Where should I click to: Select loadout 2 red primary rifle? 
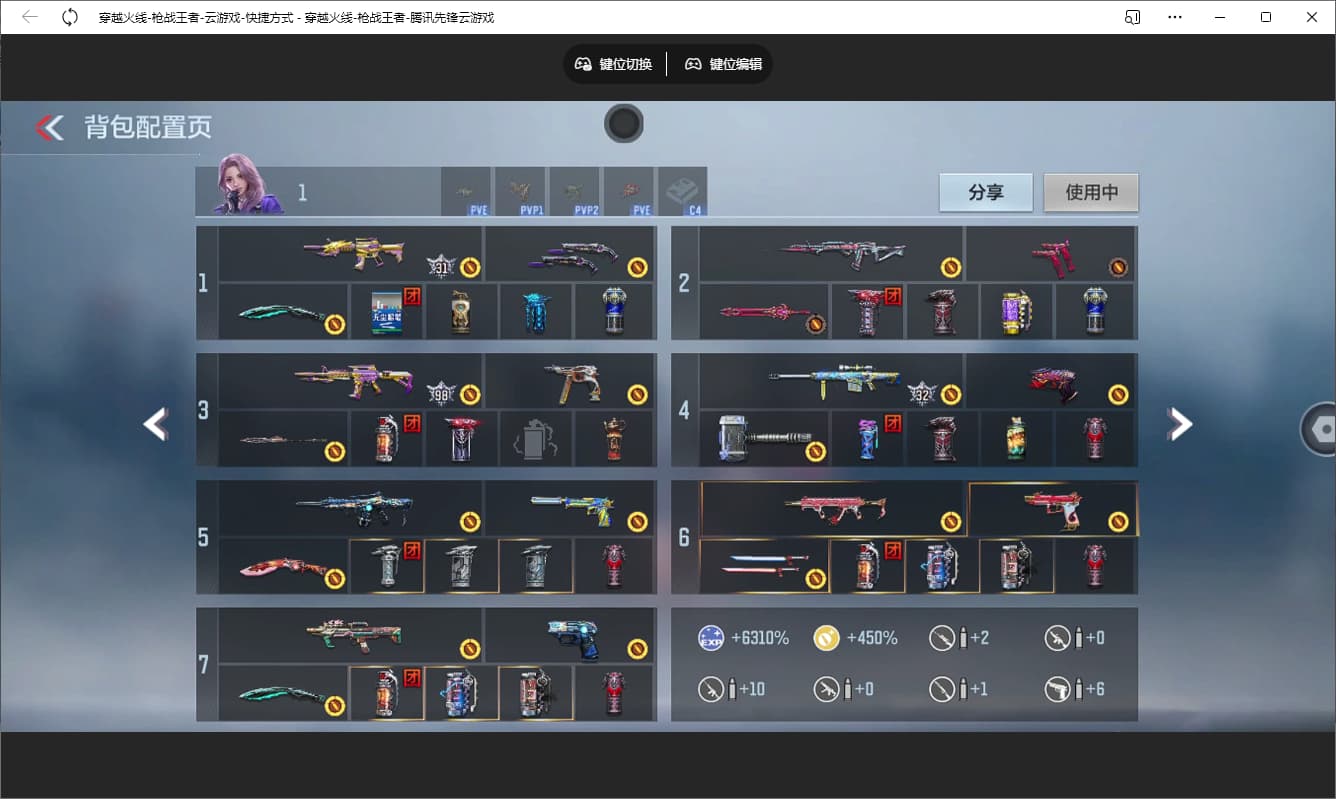pos(831,254)
